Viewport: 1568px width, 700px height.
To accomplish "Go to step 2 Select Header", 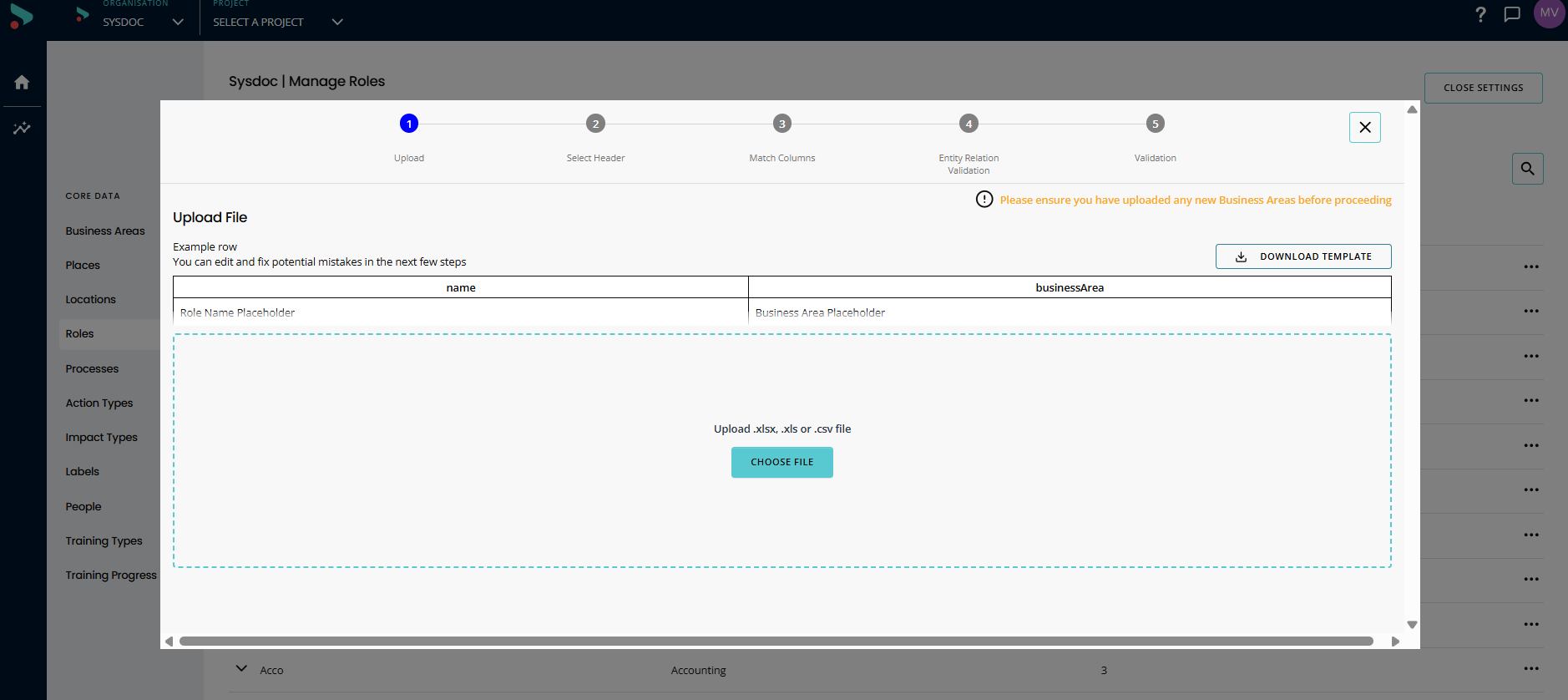I will click(x=595, y=124).
